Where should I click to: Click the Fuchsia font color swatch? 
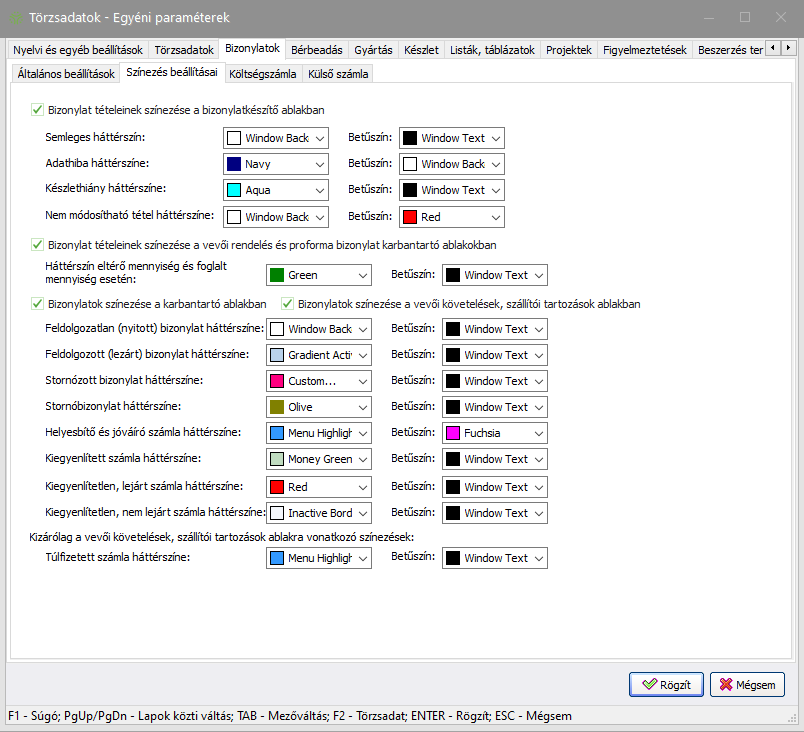[453, 433]
